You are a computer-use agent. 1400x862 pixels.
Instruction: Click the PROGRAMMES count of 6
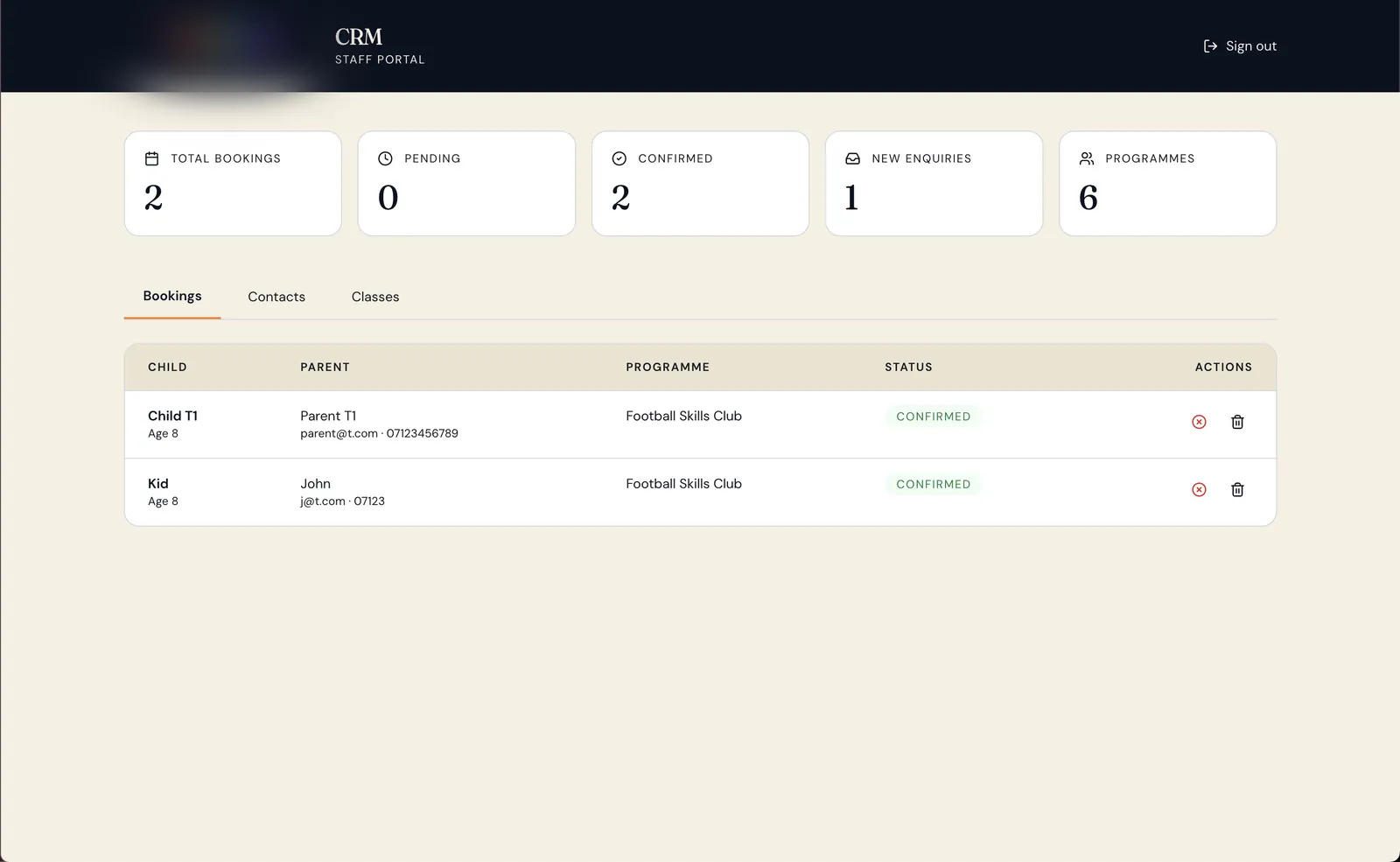click(1088, 198)
